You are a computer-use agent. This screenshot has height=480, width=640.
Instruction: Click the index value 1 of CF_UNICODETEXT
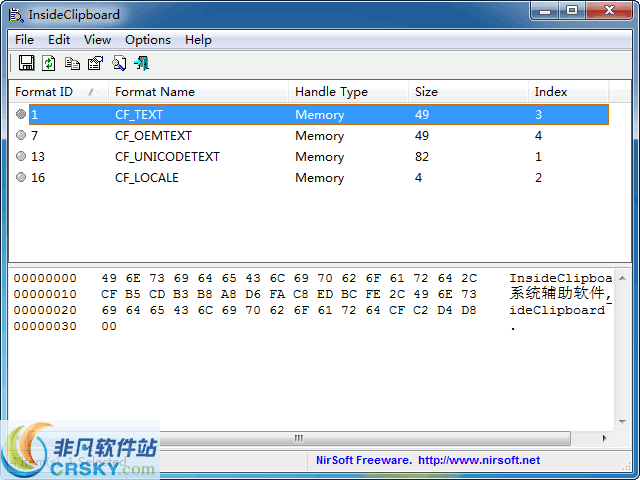click(538, 157)
